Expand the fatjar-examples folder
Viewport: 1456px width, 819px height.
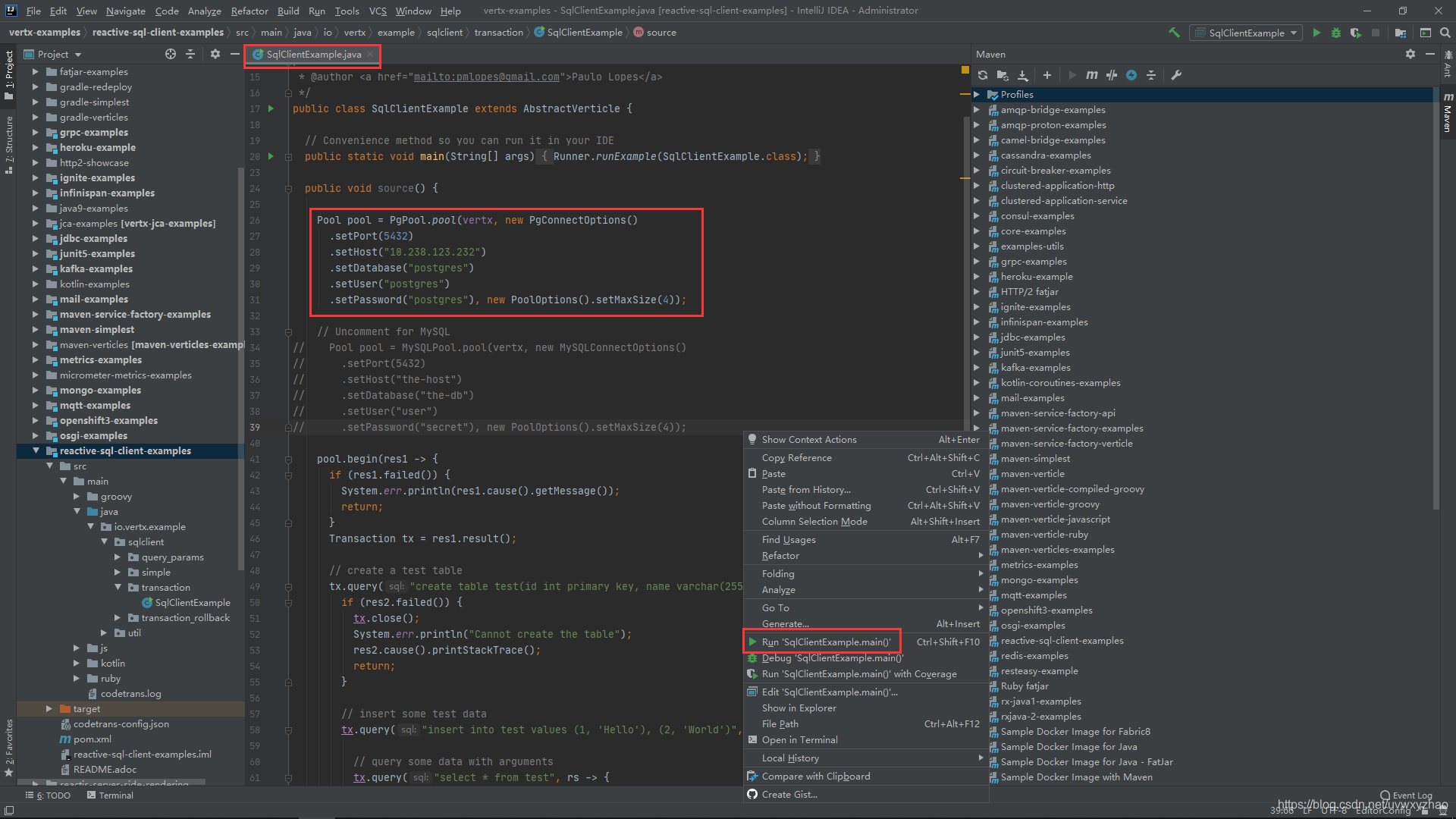(36, 72)
